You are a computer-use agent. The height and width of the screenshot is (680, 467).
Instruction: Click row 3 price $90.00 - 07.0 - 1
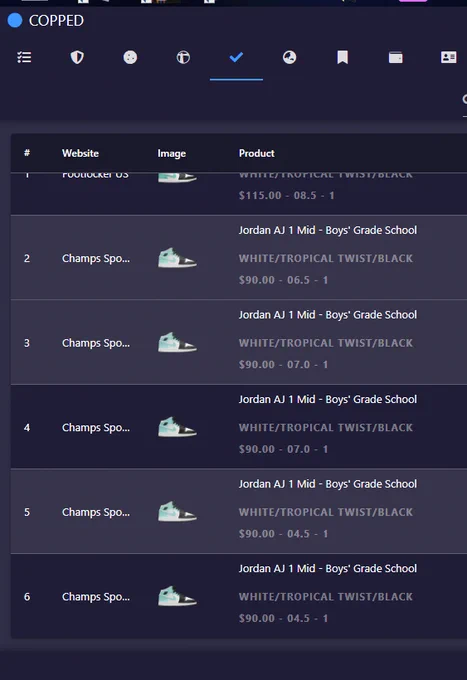(283, 365)
